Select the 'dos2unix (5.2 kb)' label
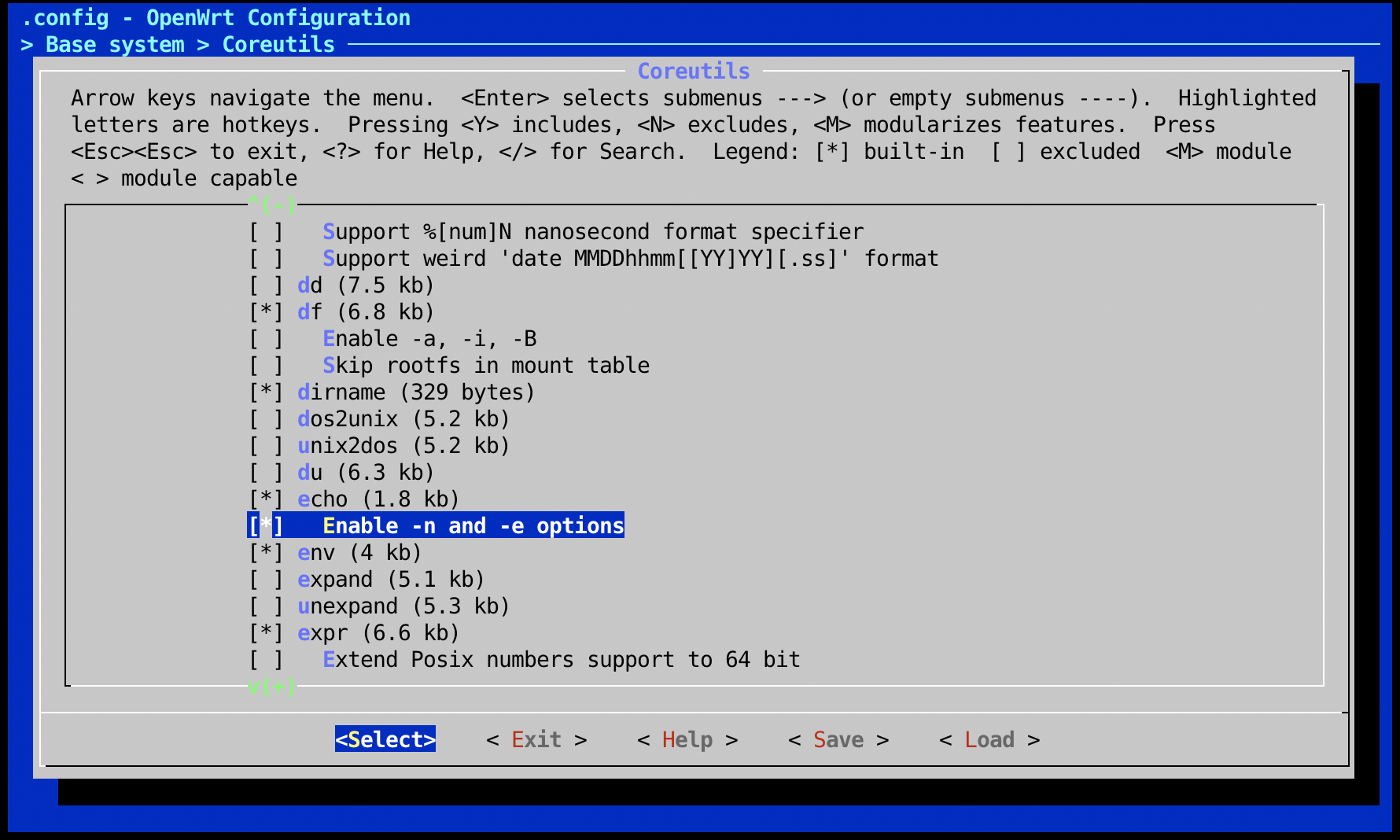 [x=403, y=419]
